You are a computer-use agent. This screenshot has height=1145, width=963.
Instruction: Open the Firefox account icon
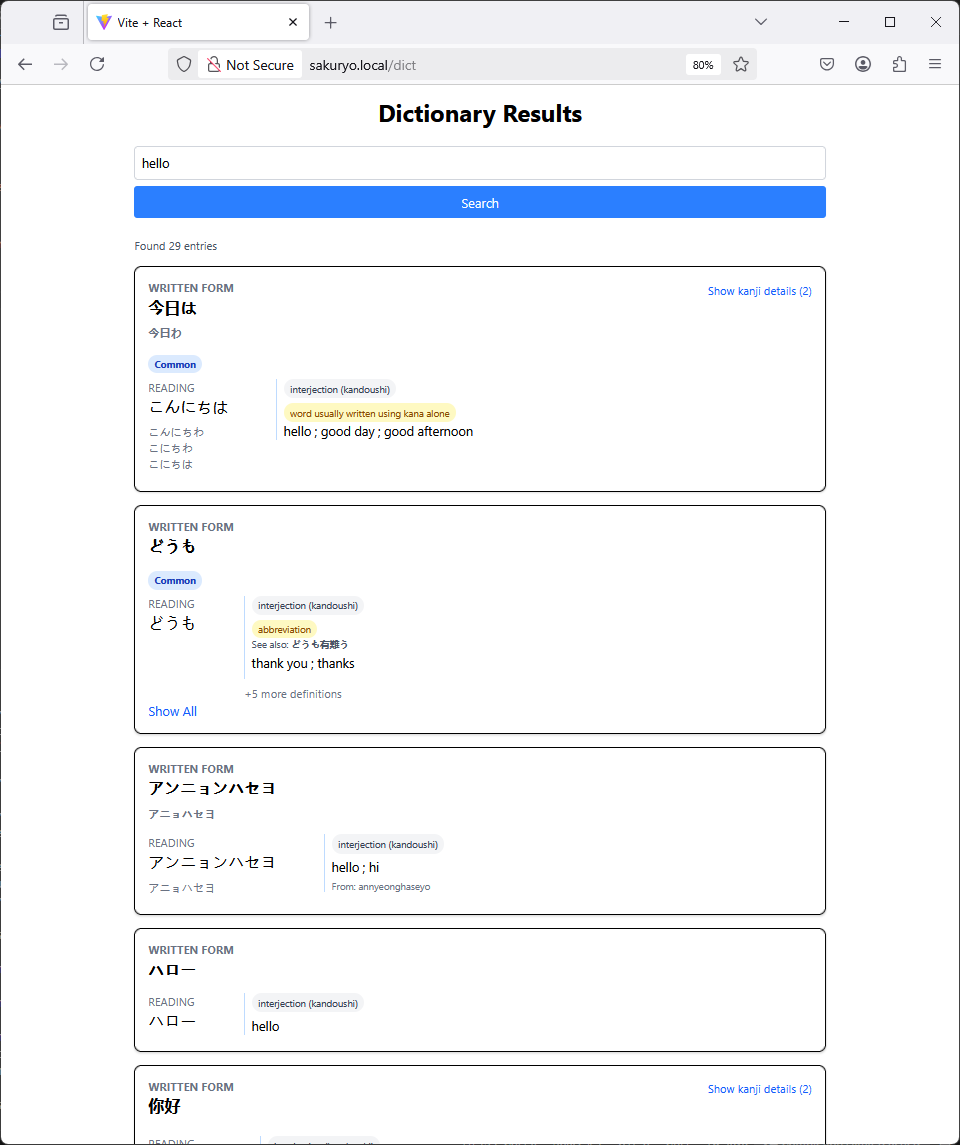pos(863,64)
